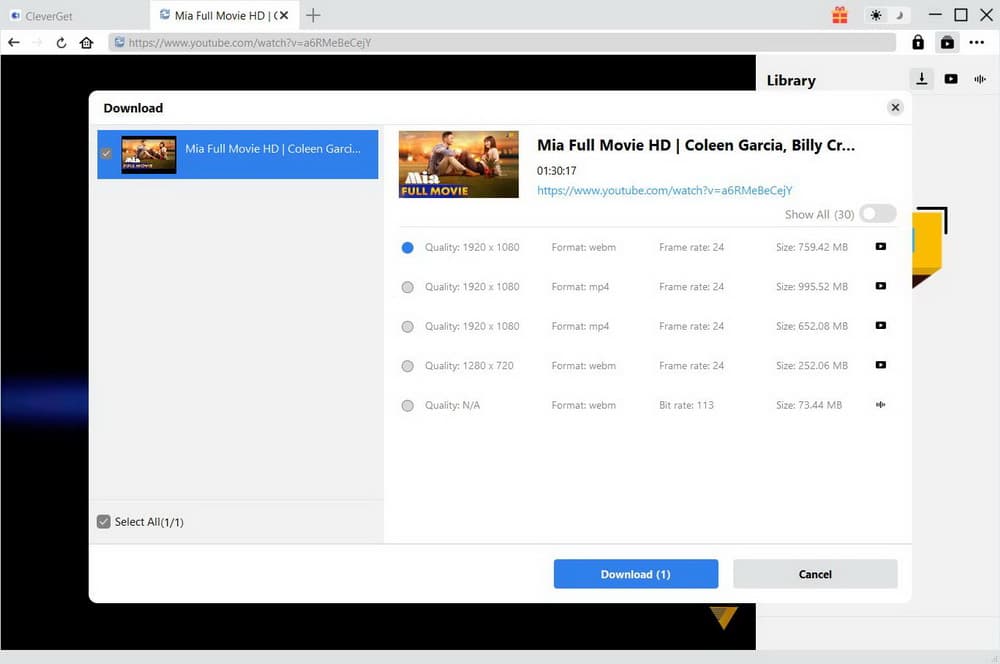This screenshot has height=664, width=1000.
Task: Minimize the CleverGet window
Action: click(x=935, y=15)
